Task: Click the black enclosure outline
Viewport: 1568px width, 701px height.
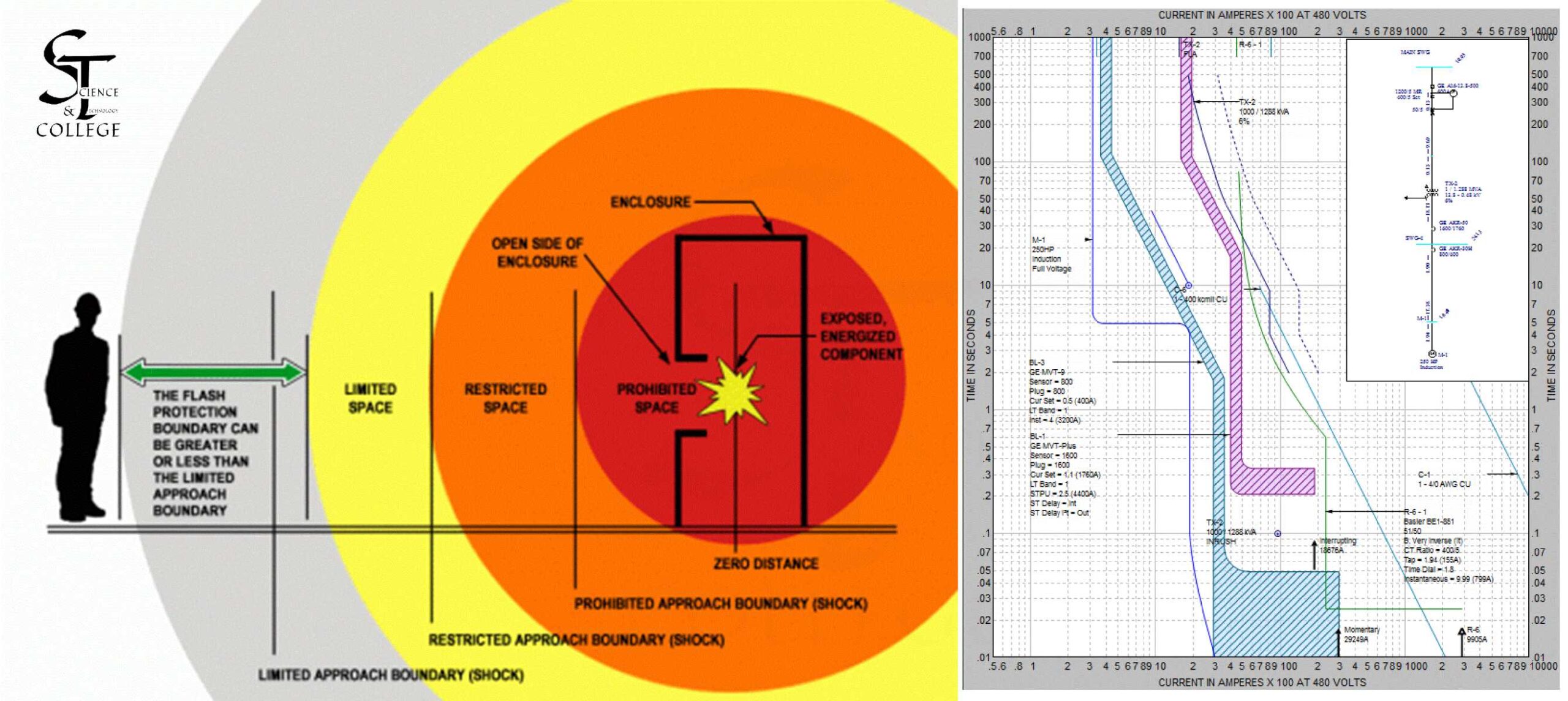Action: (804, 380)
